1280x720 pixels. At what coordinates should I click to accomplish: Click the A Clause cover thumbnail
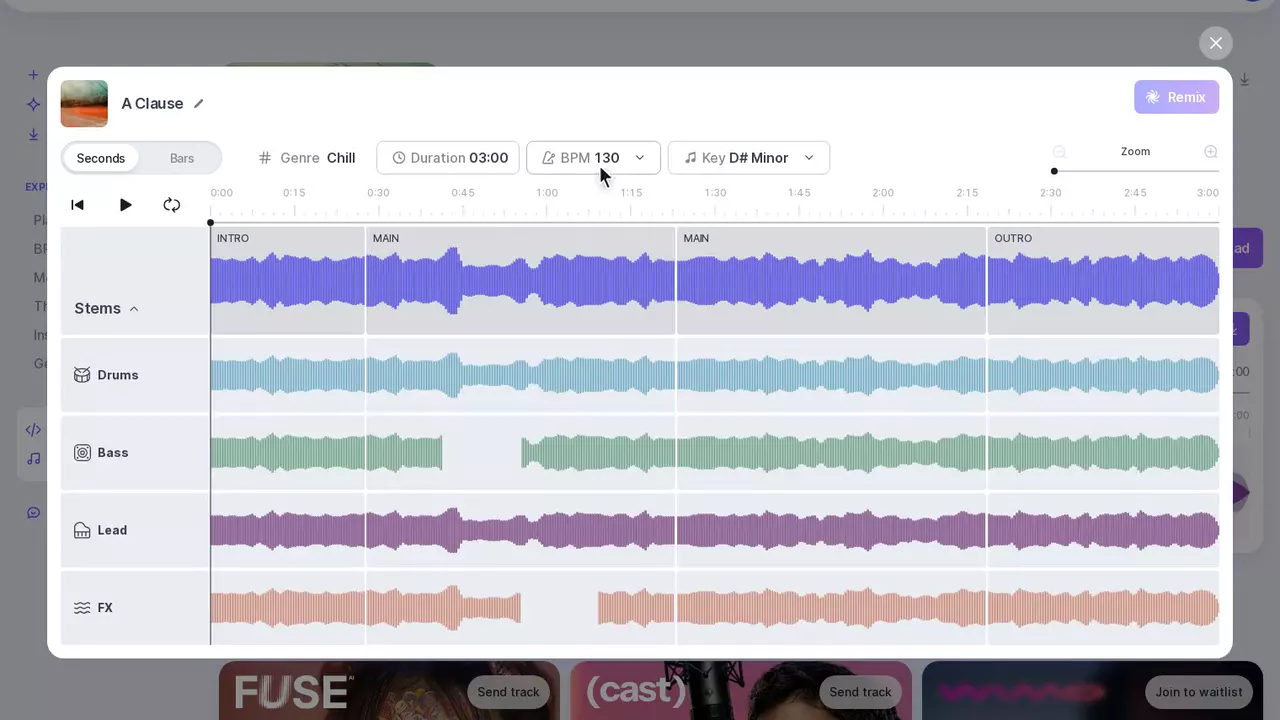84,103
